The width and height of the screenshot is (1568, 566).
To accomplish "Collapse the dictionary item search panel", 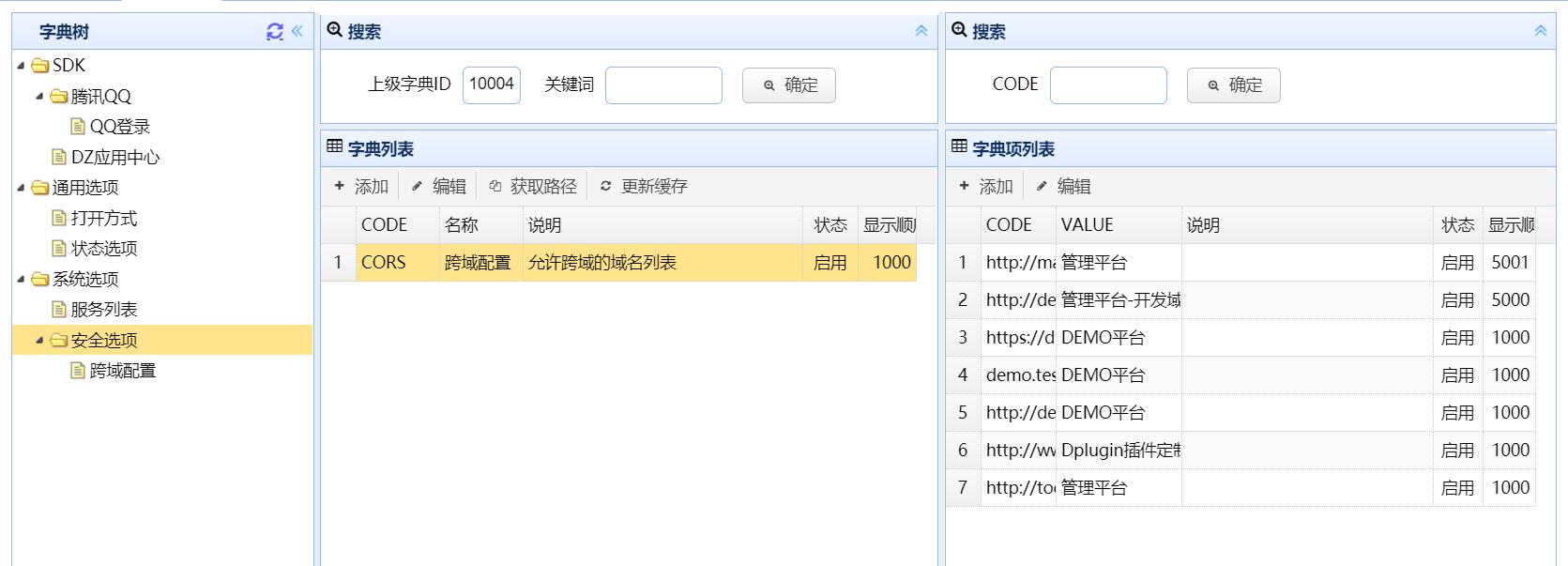I will (1541, 31).
